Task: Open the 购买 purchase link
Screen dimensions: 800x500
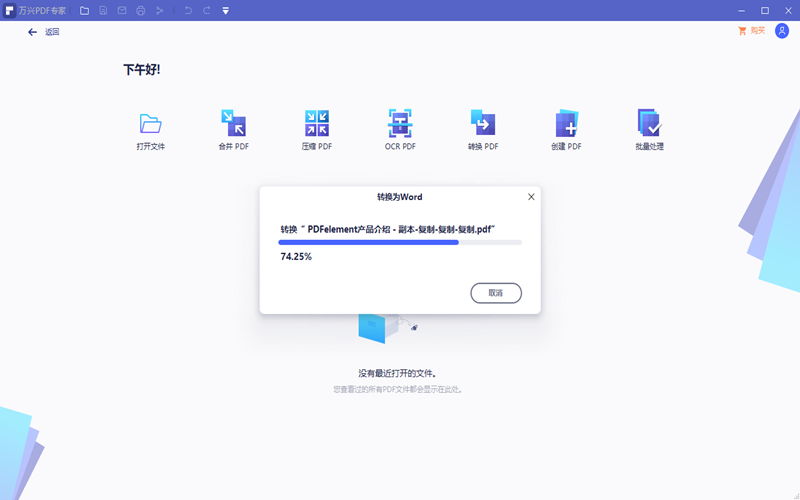Action: (x=752, y=31)
